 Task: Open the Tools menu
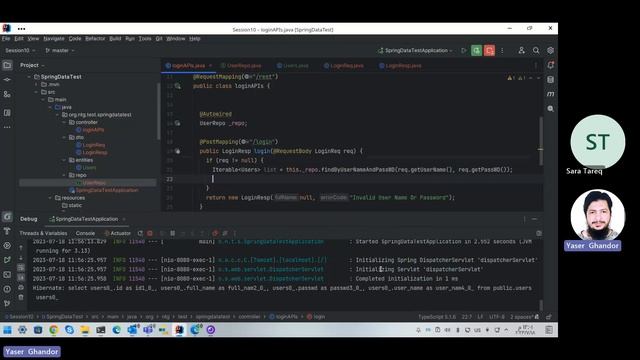[145, 38]
